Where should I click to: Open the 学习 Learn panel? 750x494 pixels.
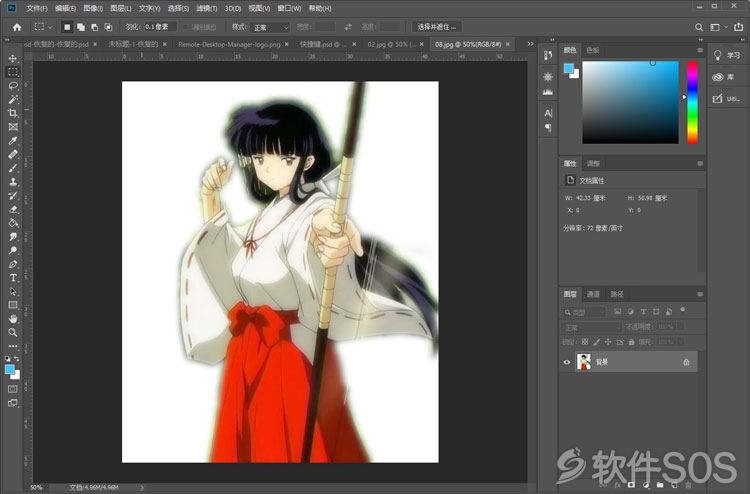[727, 55]
